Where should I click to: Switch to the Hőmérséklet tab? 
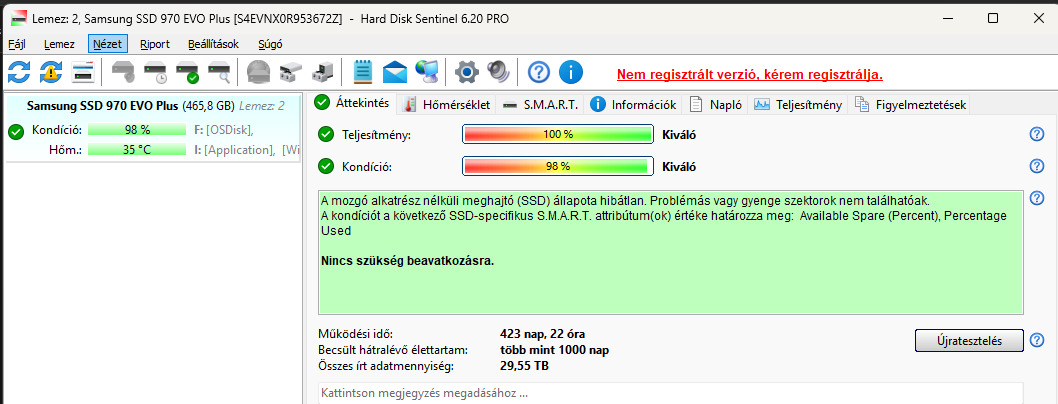(x=448, y=105)
